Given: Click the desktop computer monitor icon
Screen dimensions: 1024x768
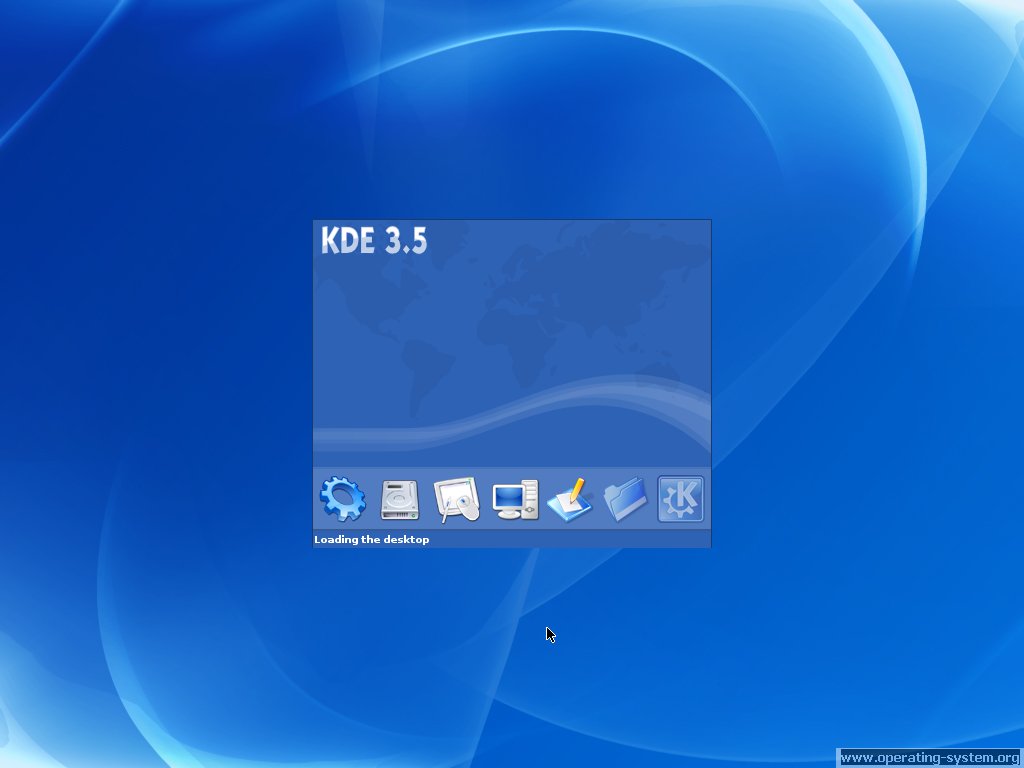Looking at the screenshot, I should 515,500.
